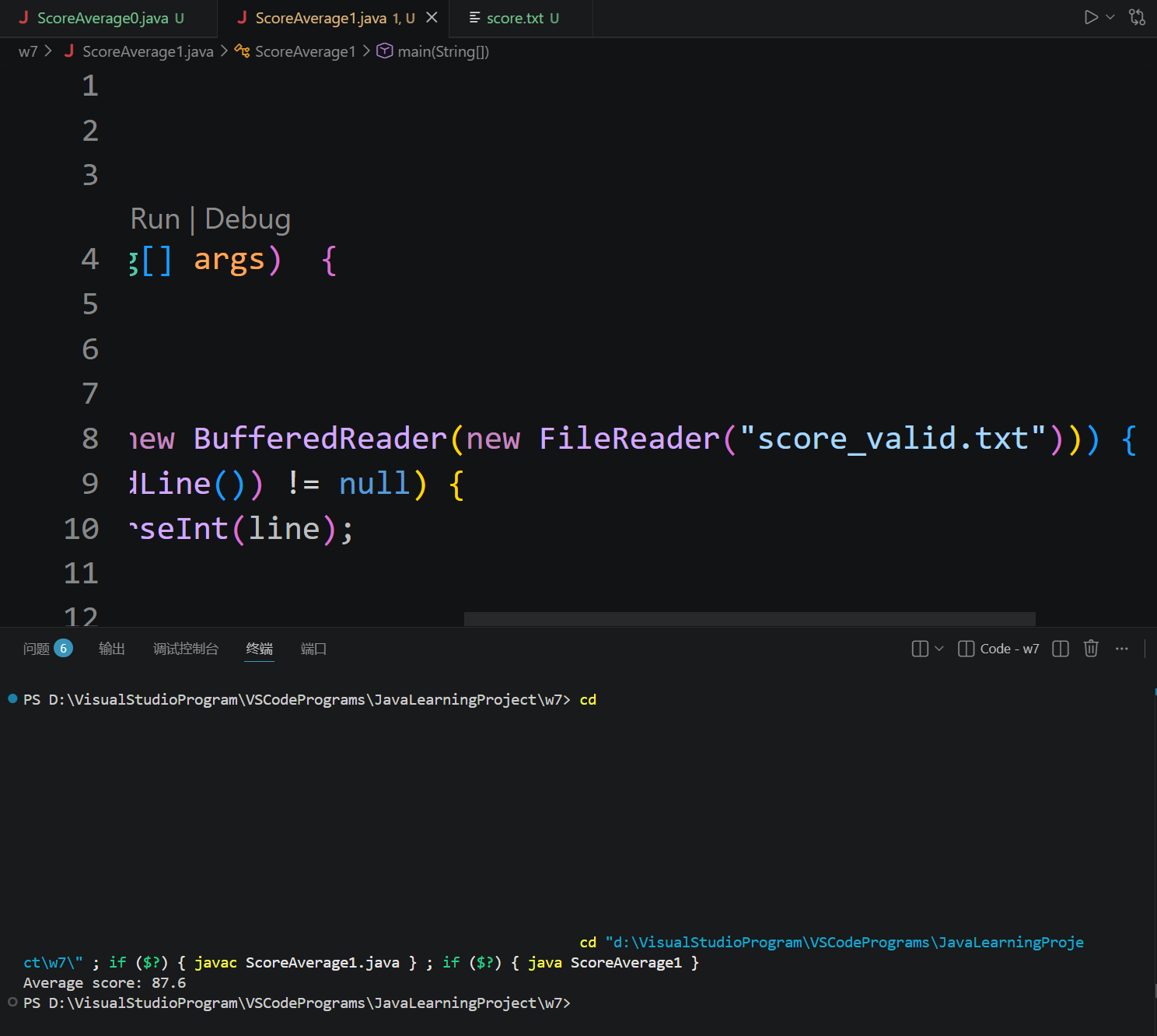Click the Run Java play icon
Screen dimensions: 1157x1036
click(x=1091, y=17)
